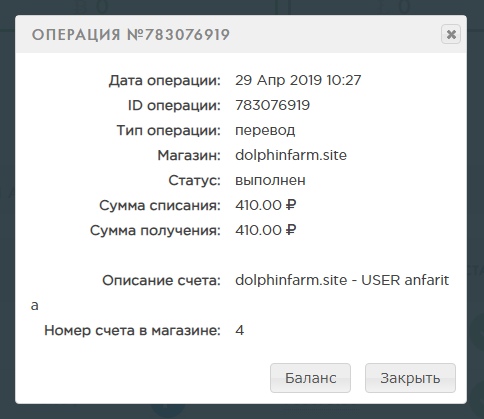484x419 pixels.
Task: Click the Описание счета label
Action: coord(161,280)
